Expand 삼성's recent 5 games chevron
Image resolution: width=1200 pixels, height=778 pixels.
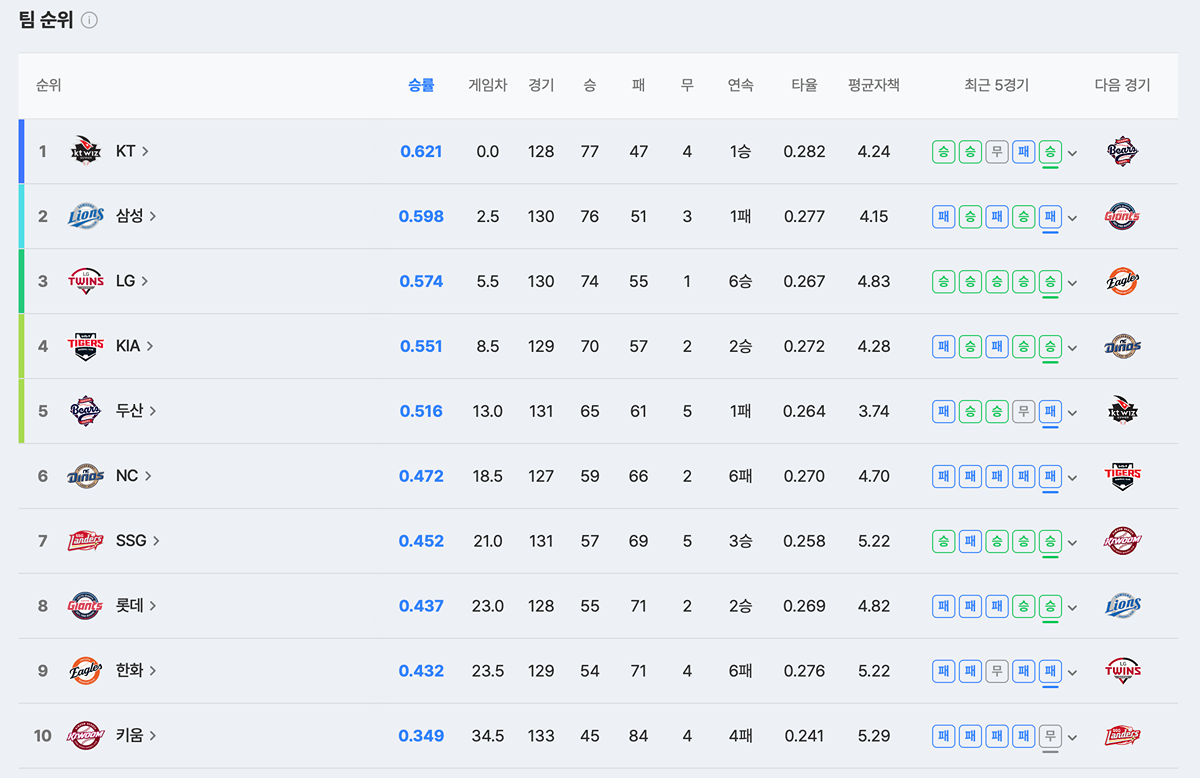1072,218
